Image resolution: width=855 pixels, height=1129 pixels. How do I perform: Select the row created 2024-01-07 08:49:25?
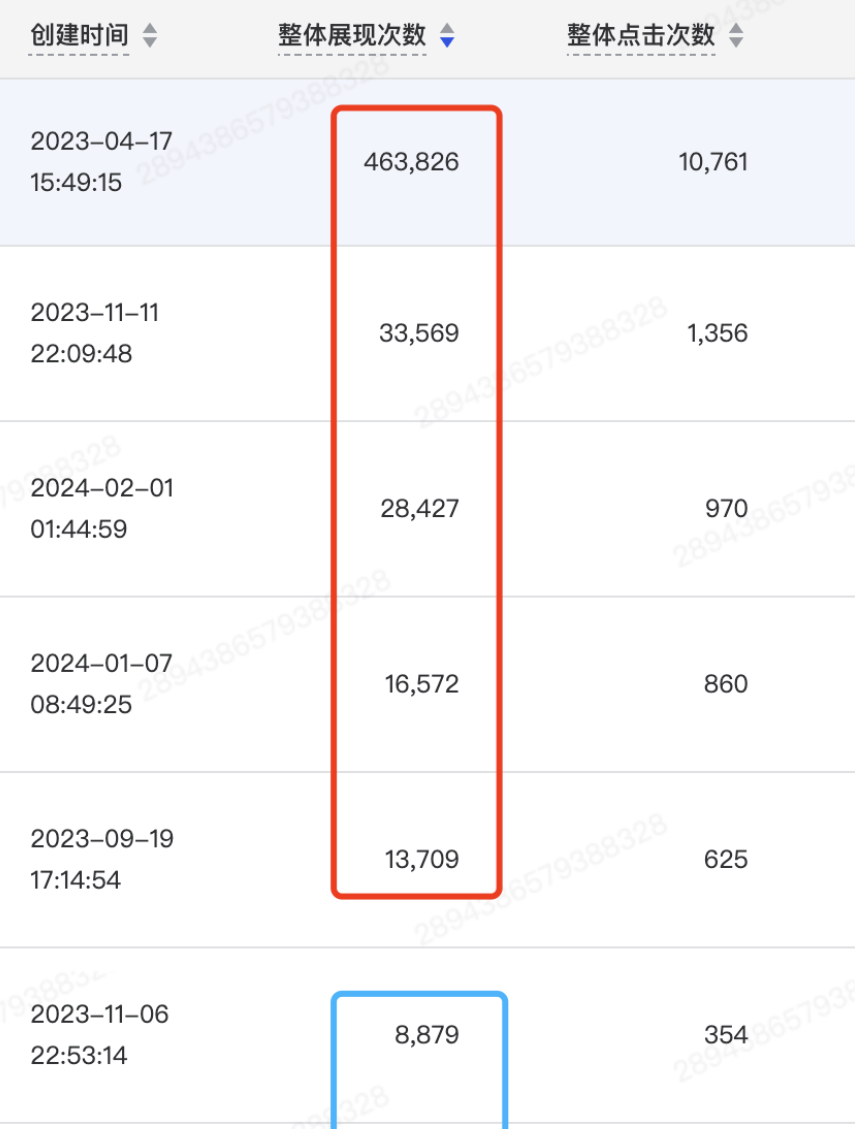[x=102, y=684]
